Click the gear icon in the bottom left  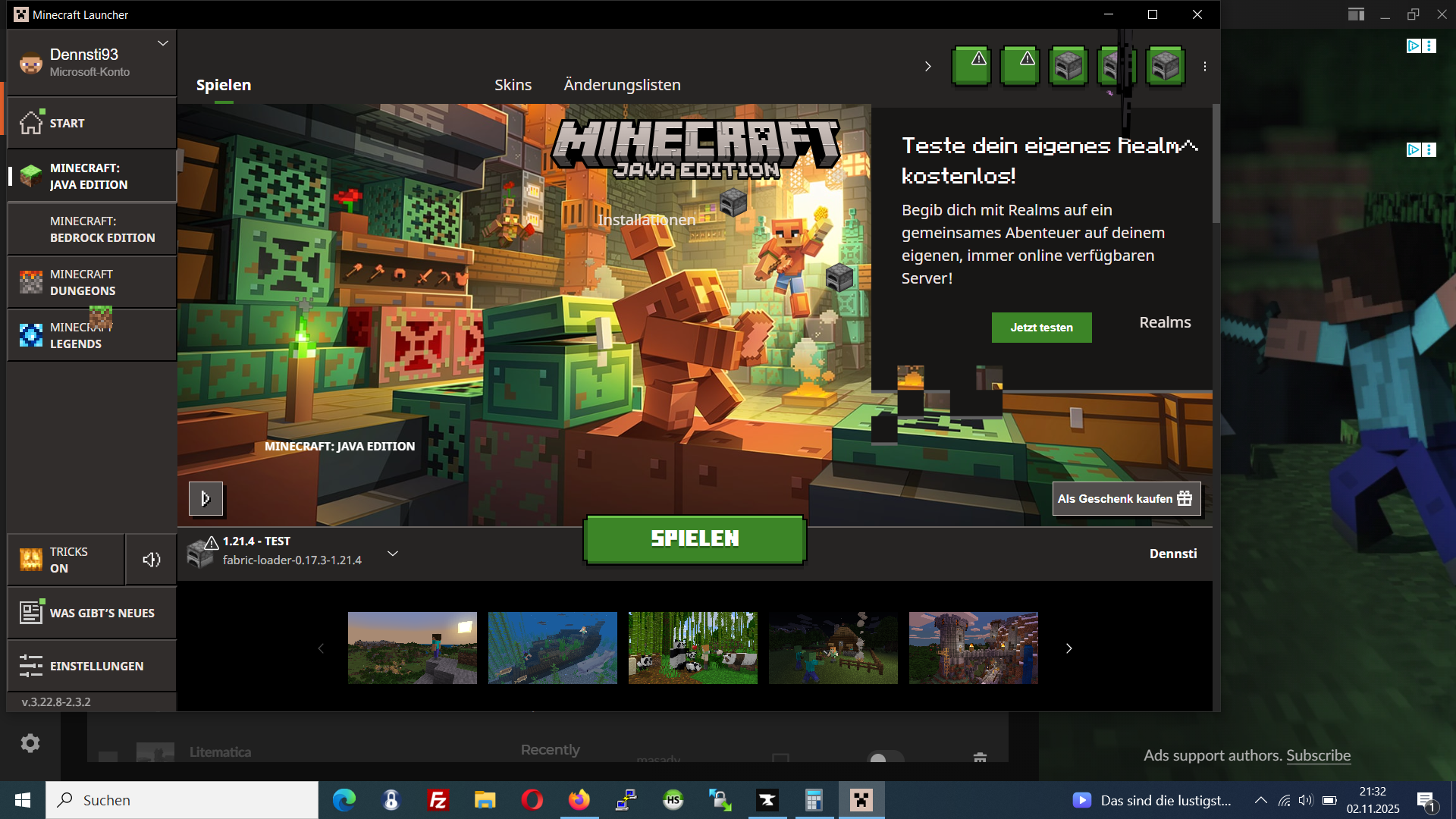coord(30,743)
